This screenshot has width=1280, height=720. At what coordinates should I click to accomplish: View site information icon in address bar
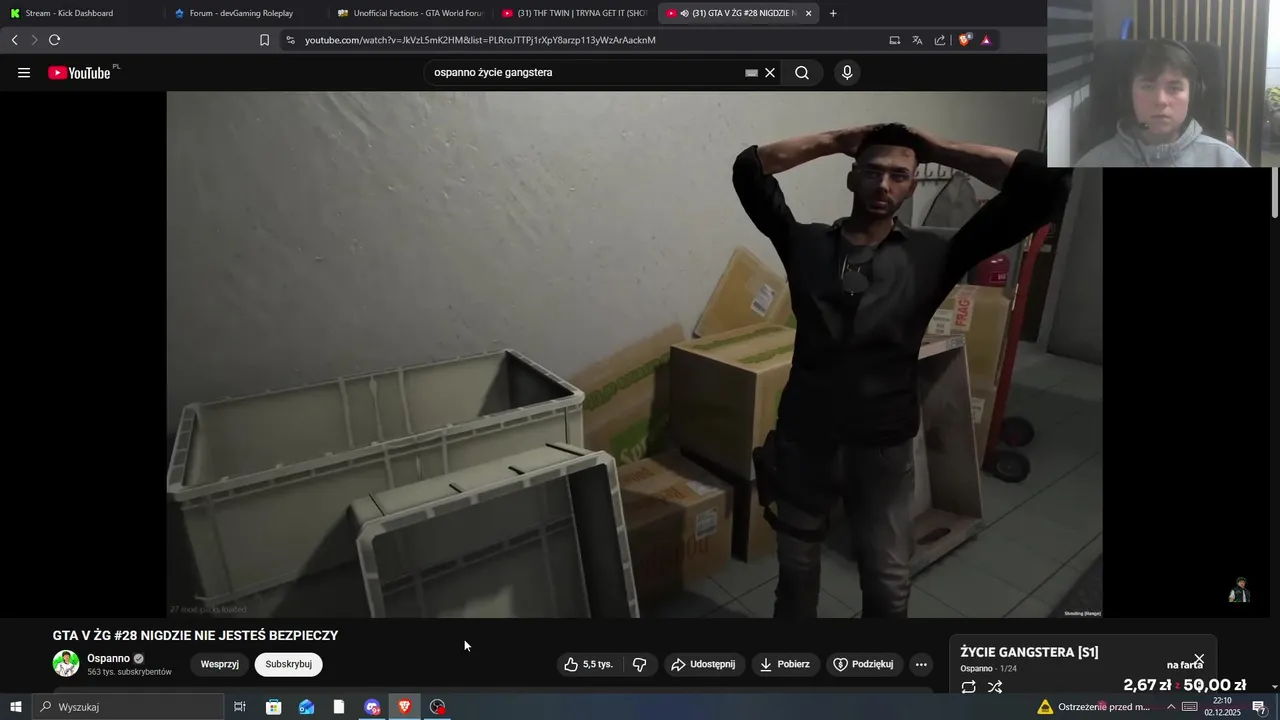click(290, 40)
